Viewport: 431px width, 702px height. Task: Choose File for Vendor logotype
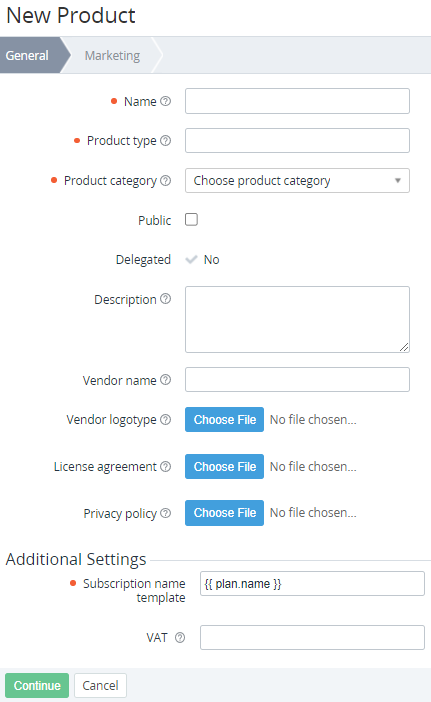[x=225, y=419]
